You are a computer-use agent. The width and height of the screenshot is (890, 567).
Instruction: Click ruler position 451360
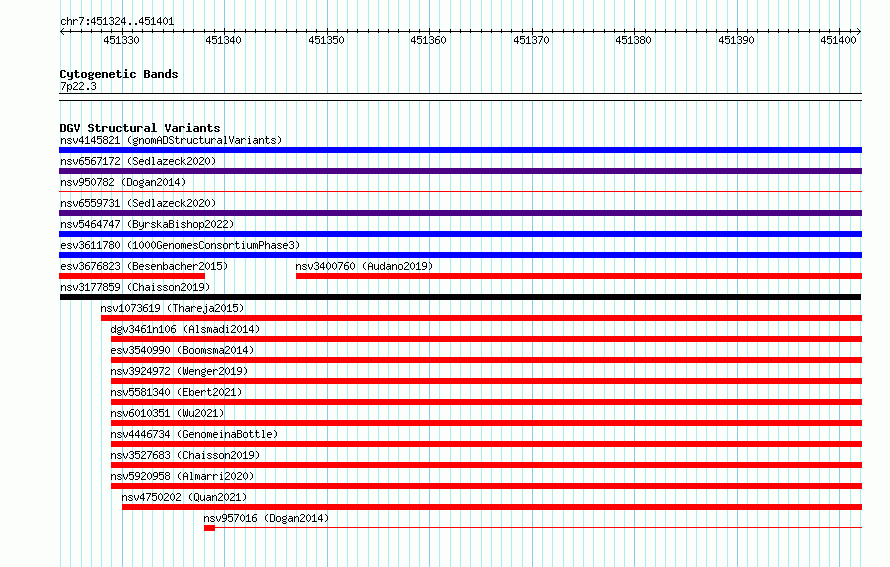coord(429,40)
